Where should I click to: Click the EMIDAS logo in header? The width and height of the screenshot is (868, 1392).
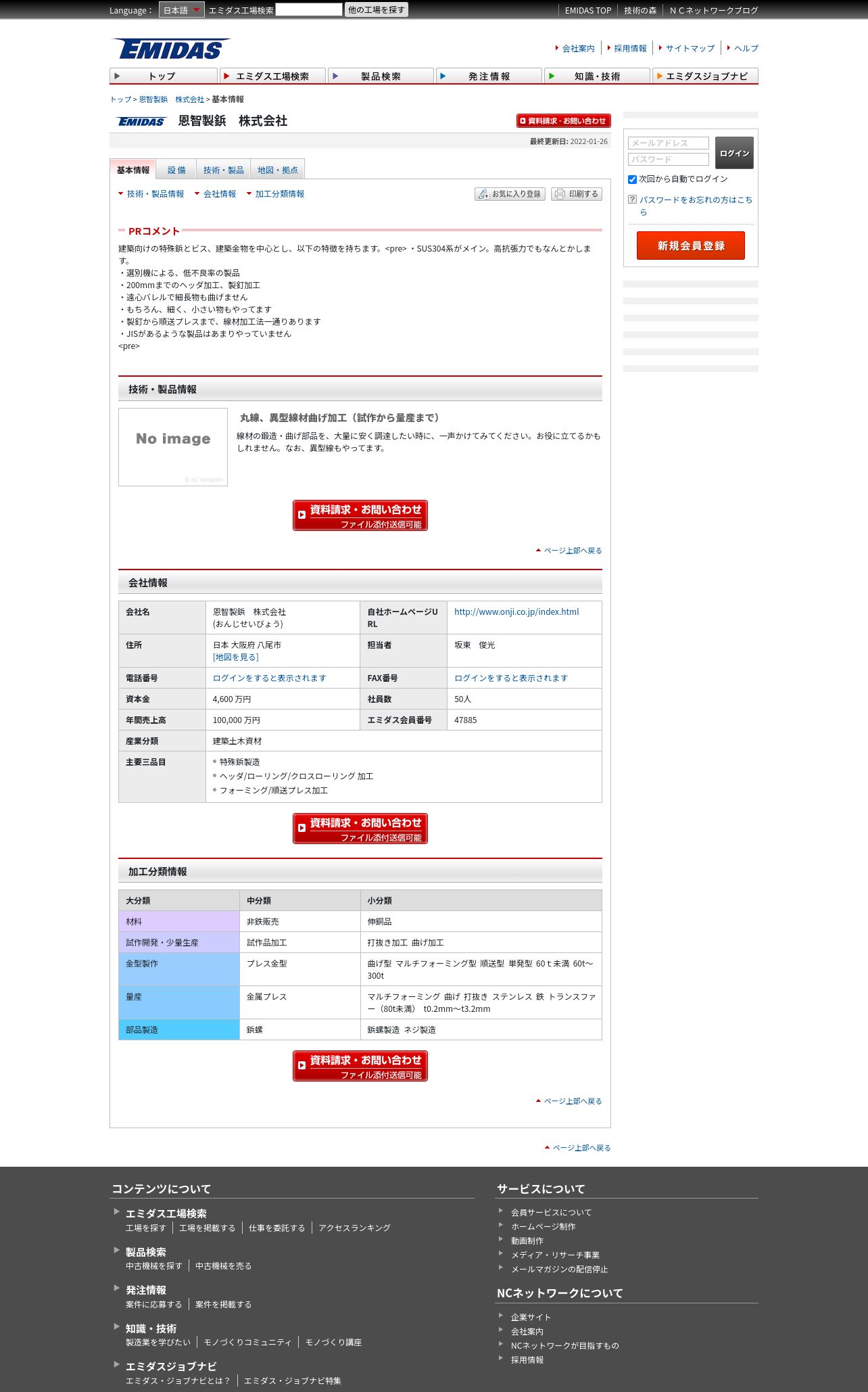(x=171, y=49)
